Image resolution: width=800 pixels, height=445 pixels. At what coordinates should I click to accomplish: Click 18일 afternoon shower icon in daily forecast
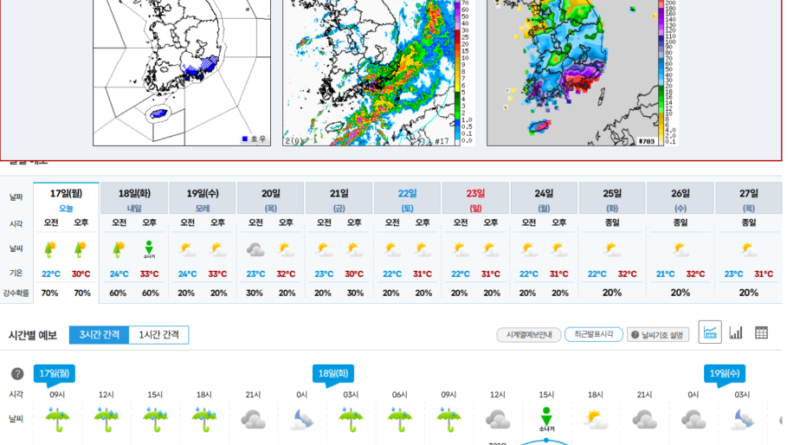(x=149, y=249)
